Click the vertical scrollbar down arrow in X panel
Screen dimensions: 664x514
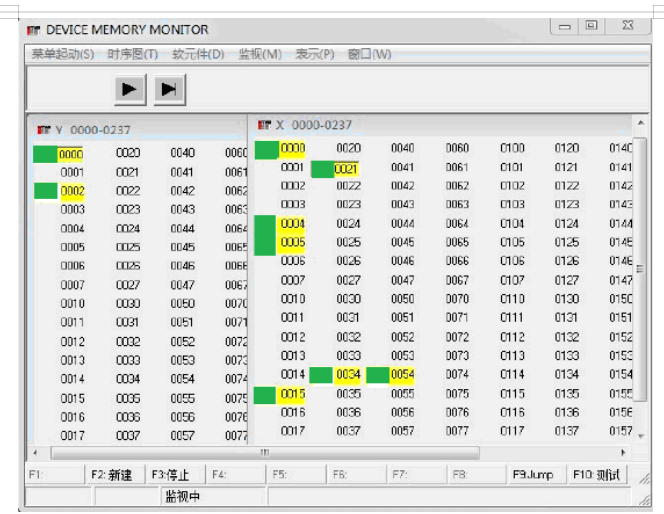click(x=641, y=436)
